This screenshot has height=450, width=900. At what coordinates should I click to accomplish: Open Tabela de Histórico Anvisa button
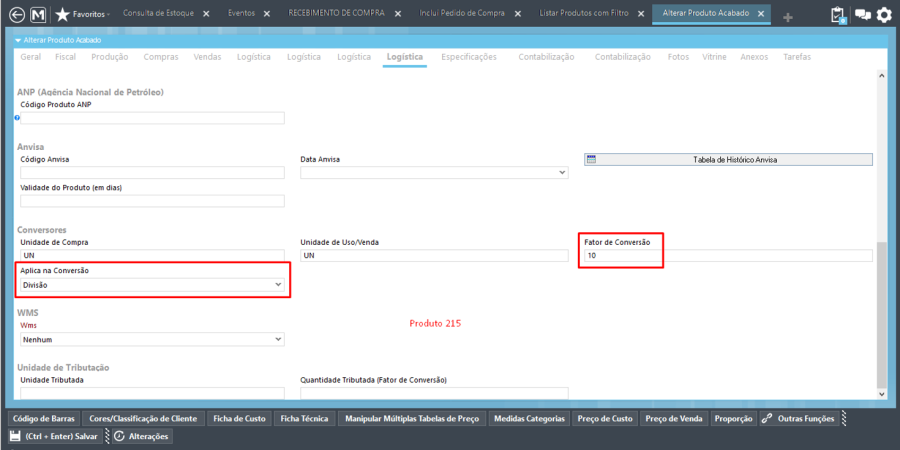coord(728,160)
